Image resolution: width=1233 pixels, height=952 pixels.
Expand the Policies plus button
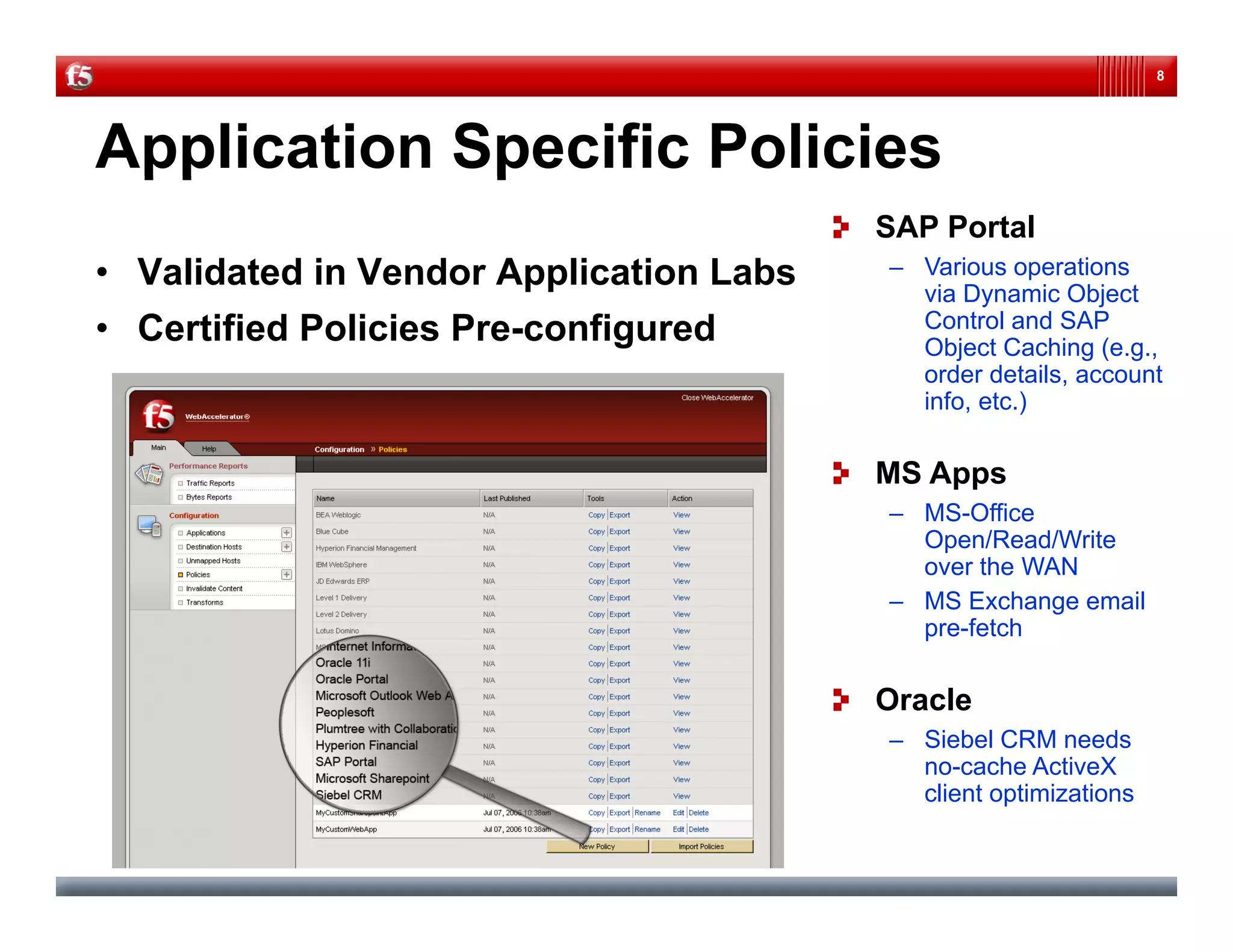coord(287,575)
